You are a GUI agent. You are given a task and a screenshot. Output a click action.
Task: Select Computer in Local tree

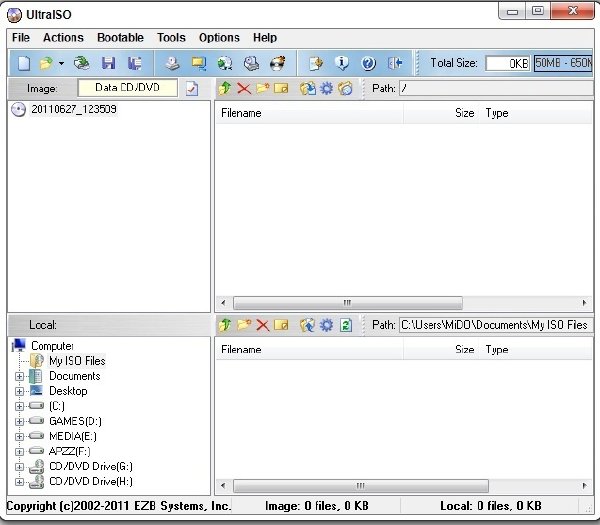[x=52, y=346]
